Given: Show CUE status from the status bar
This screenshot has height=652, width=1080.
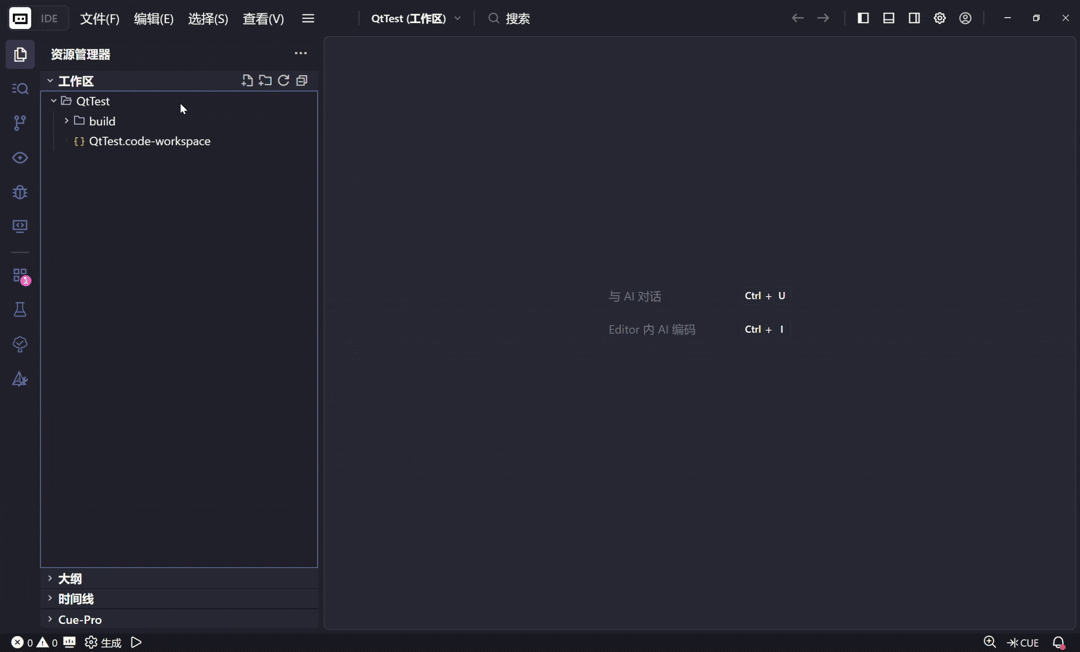Looking at the screenshot, I should [1025, 643].
